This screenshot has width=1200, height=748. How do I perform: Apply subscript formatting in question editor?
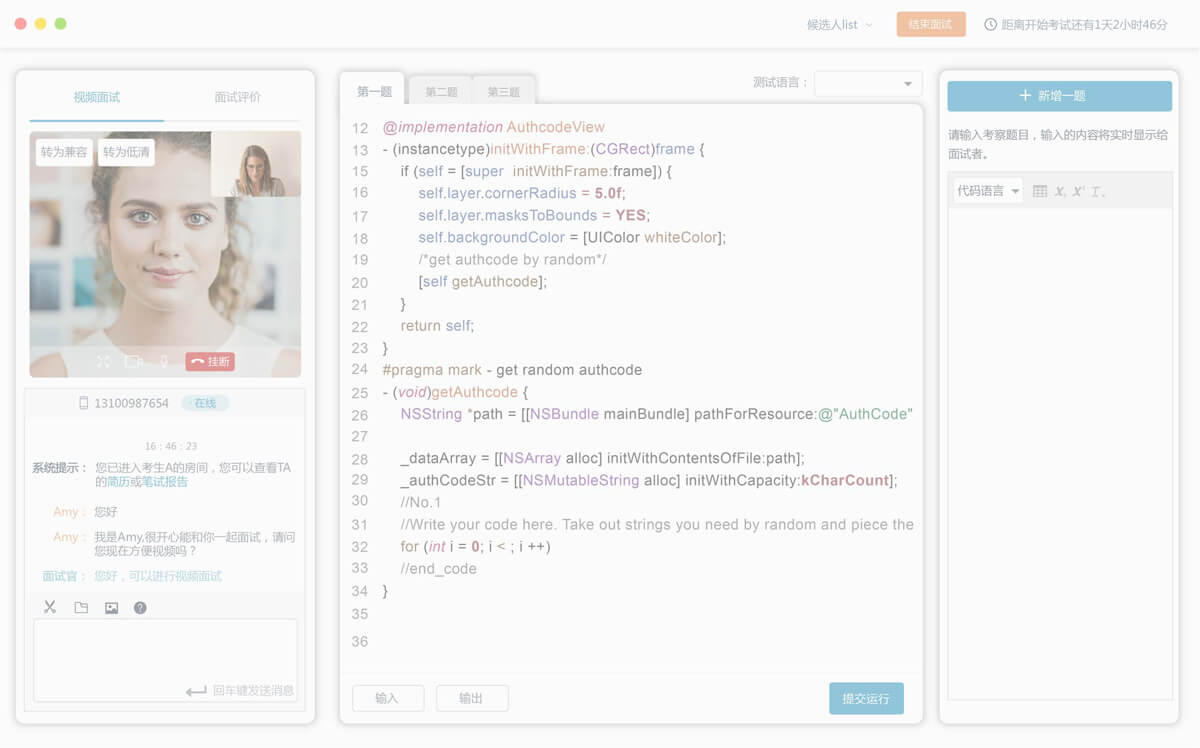click(1059, 191)
